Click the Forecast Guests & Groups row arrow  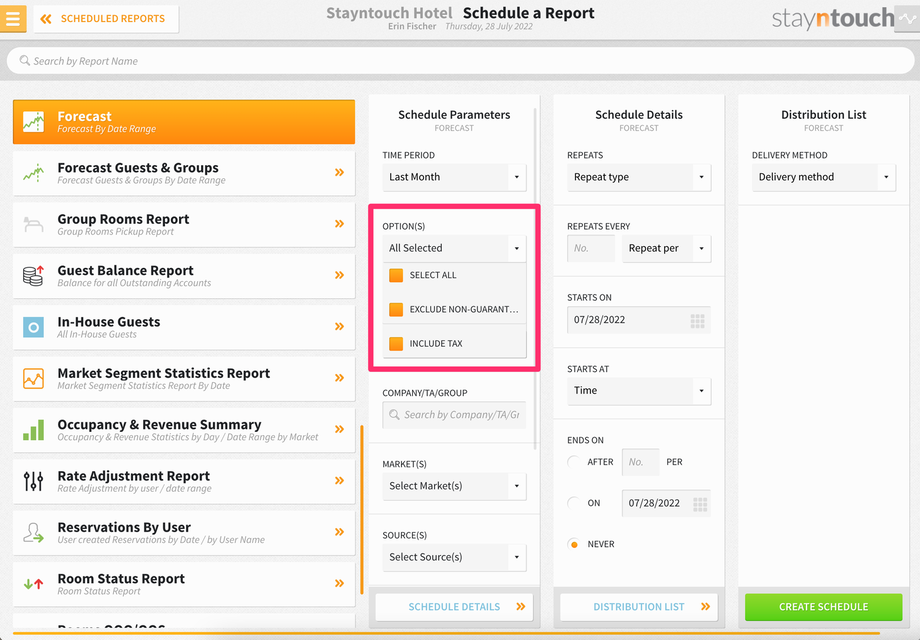pyautogui.click(x=339, y=172)
